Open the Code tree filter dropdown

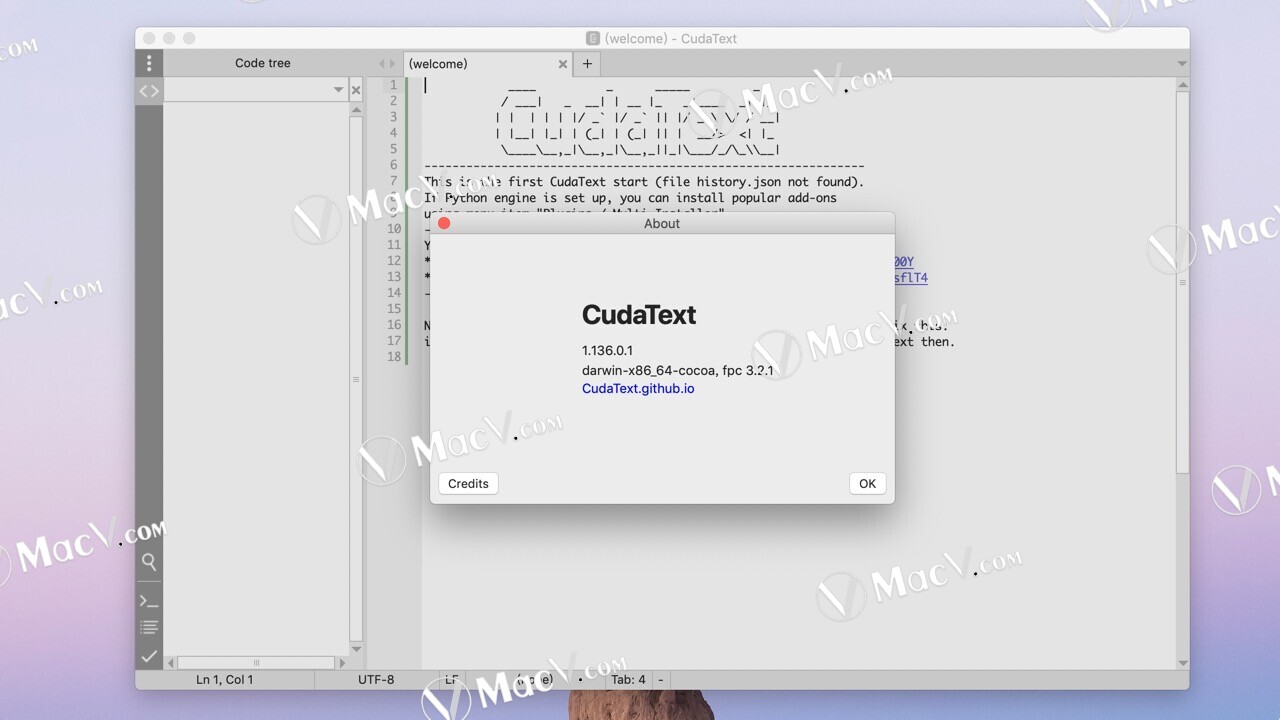tap(340, 89)
